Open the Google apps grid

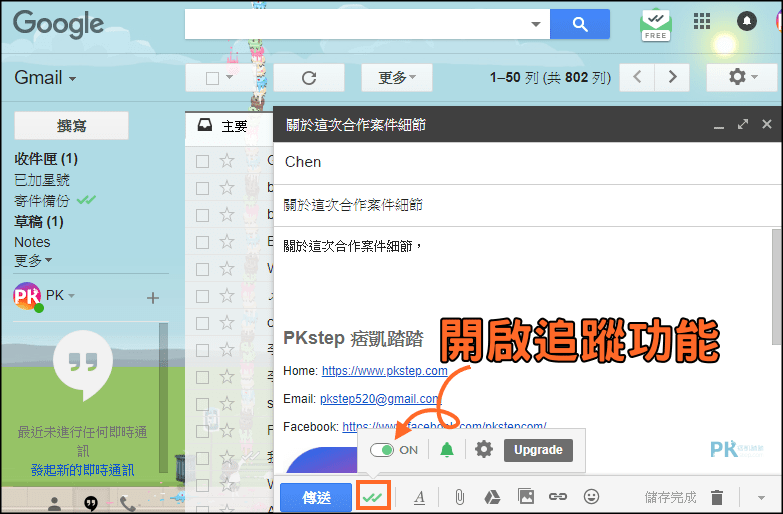tap(702, 21)
